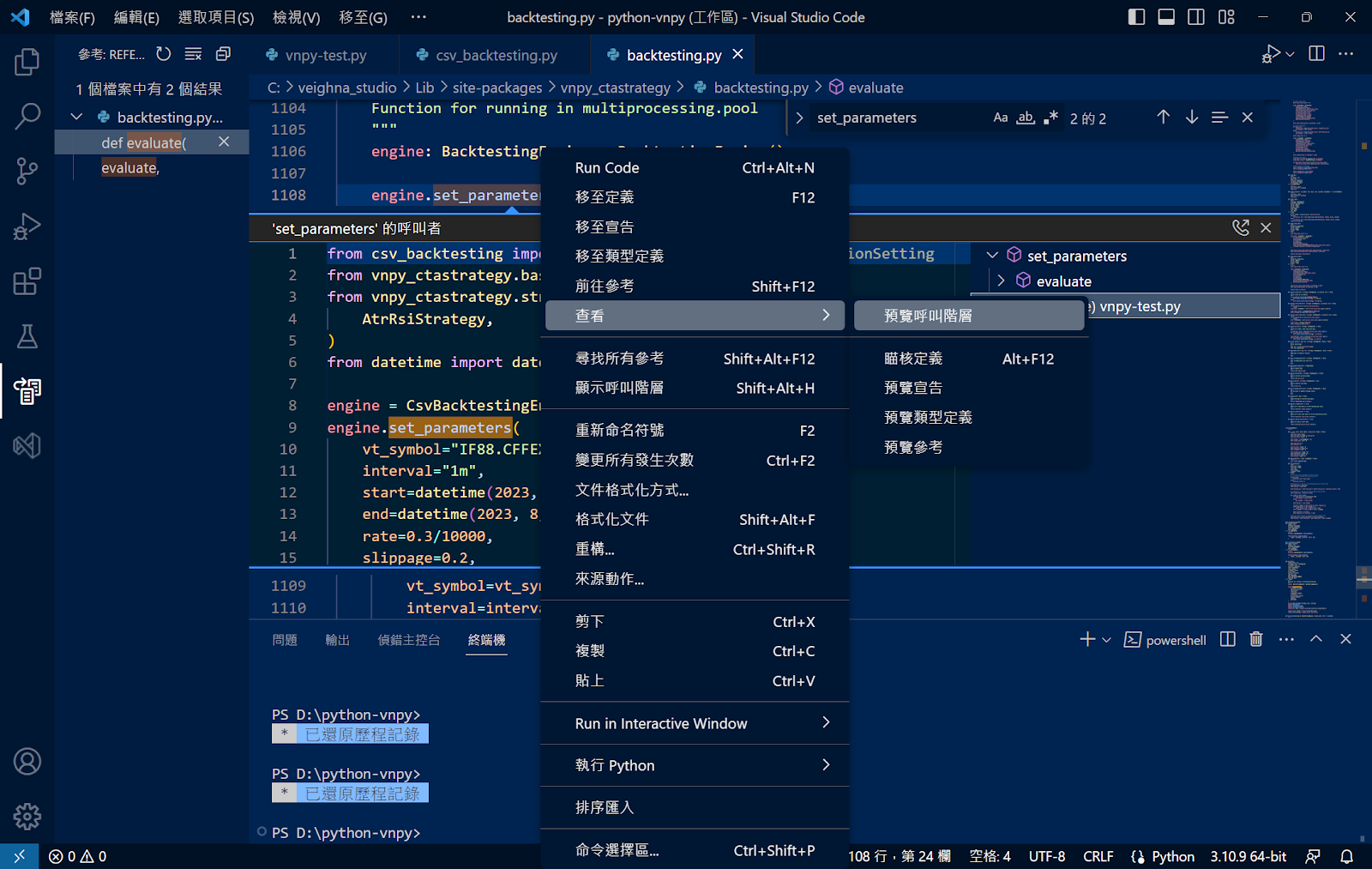This screenshot has width=1372, height=869.
Task: Clear the references results list
Action: click(x=194, y=54)
